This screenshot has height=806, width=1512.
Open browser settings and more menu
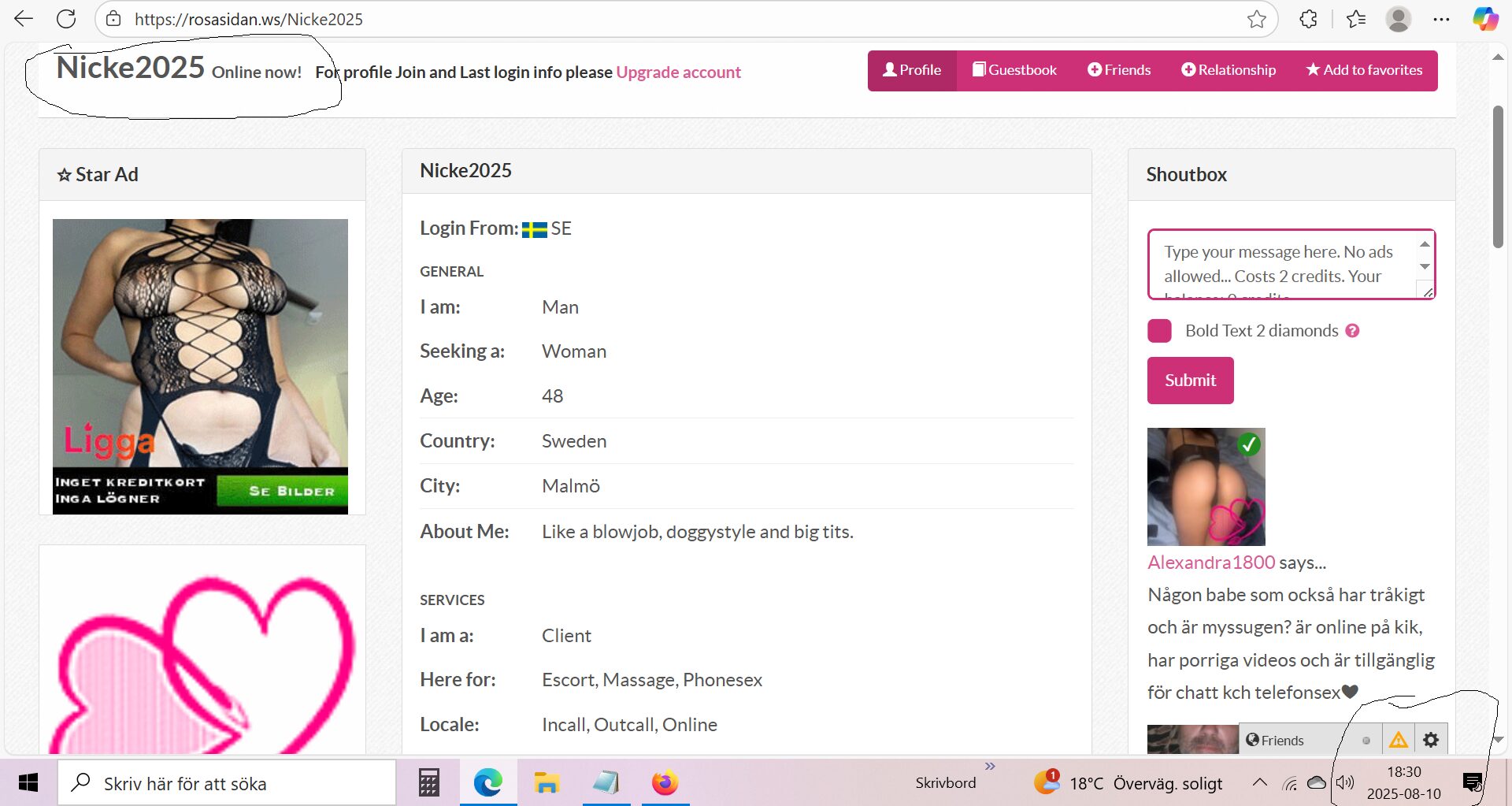[1441, 19]
